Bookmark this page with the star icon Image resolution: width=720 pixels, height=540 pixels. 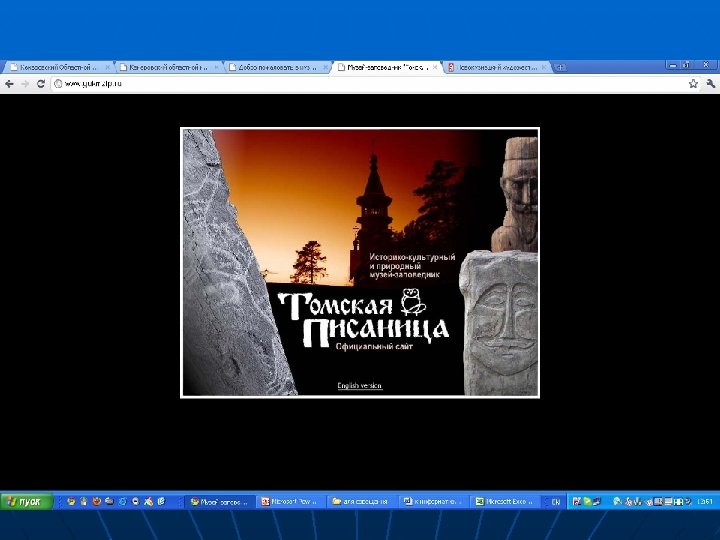[x=693, y=84]
